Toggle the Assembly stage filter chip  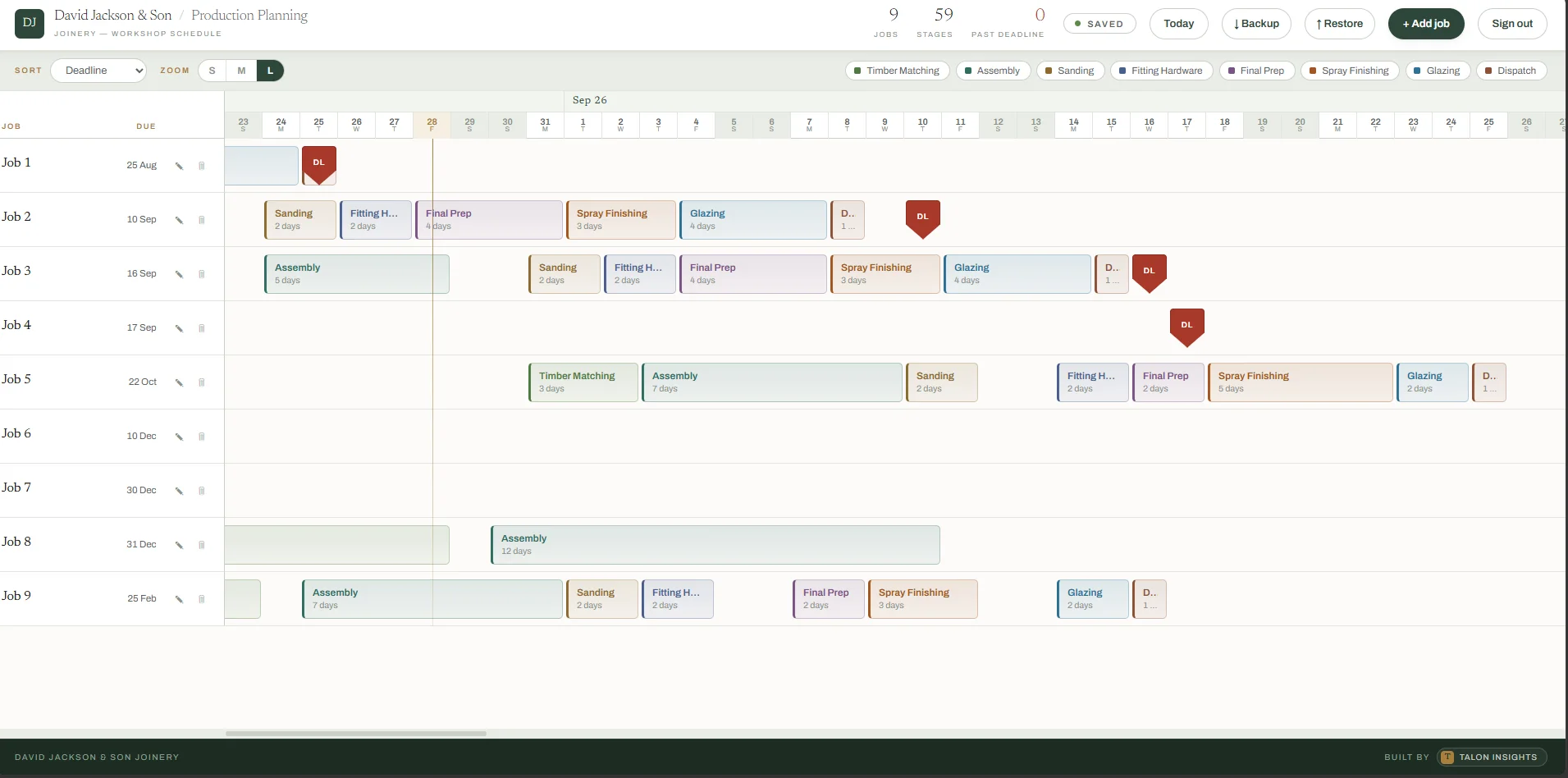click(992, 71)
